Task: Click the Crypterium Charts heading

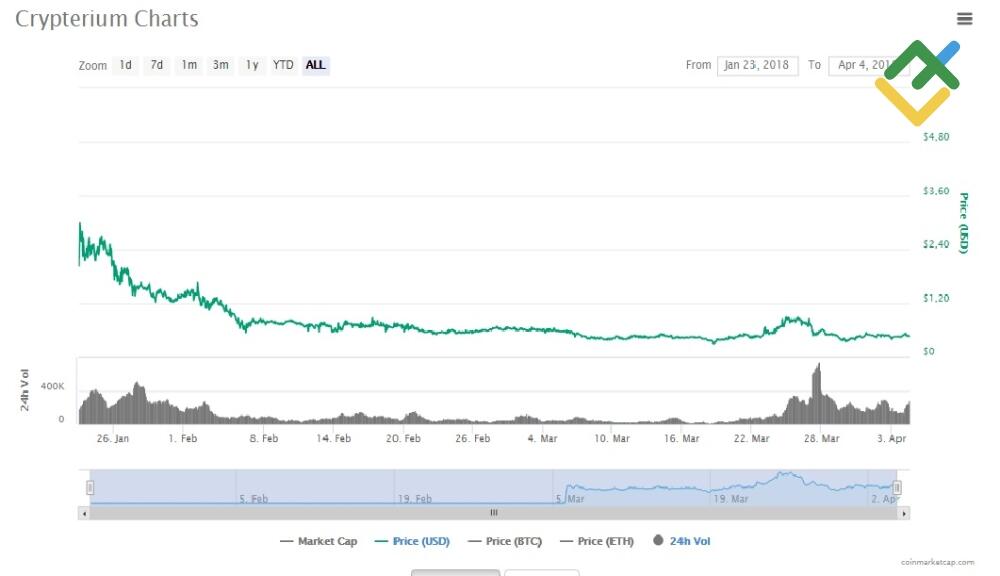Action: (107, 19)
